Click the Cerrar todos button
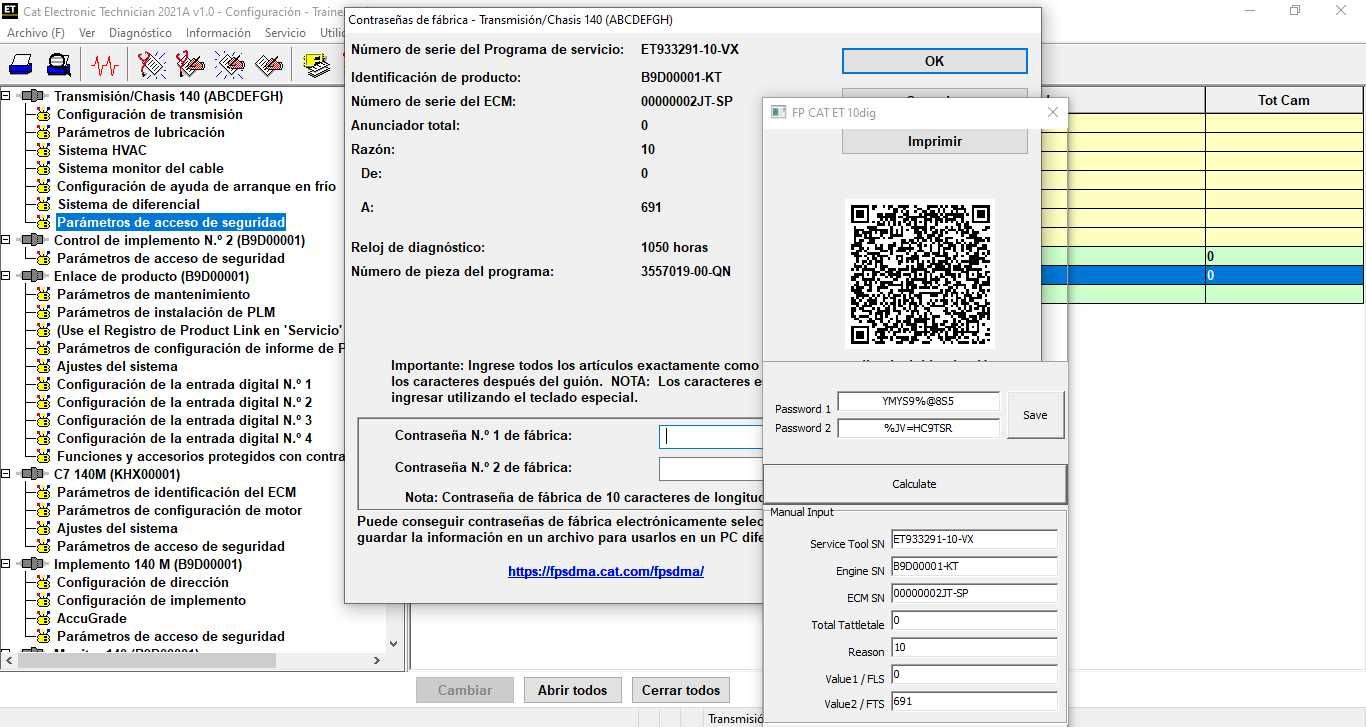The height and width of the screenshot is (727, 1366). pyautogui.click(x=681, y=690)
